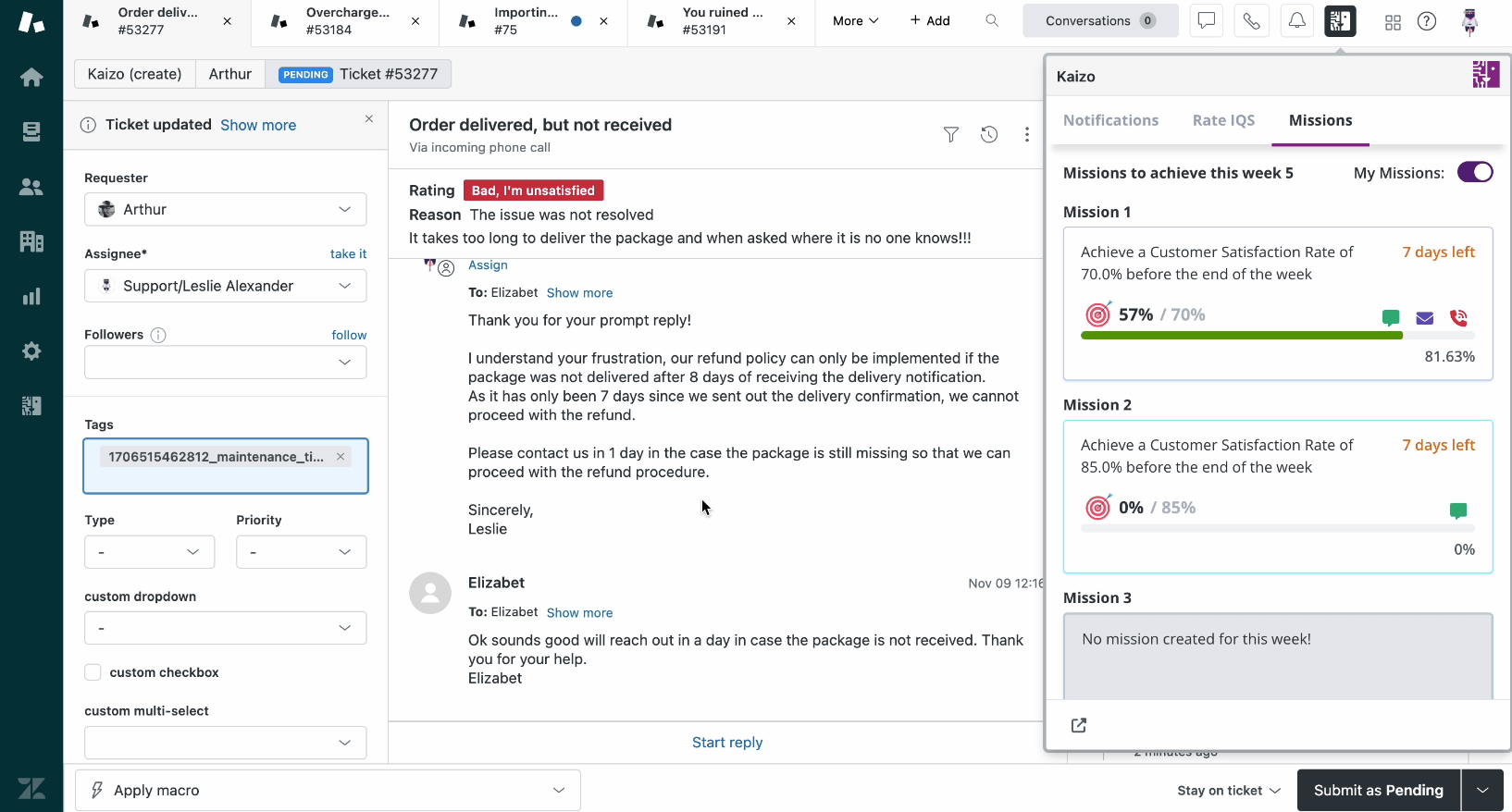Click Add new tab button
This screenshot has height=812, width=1512.
[930, 20]
